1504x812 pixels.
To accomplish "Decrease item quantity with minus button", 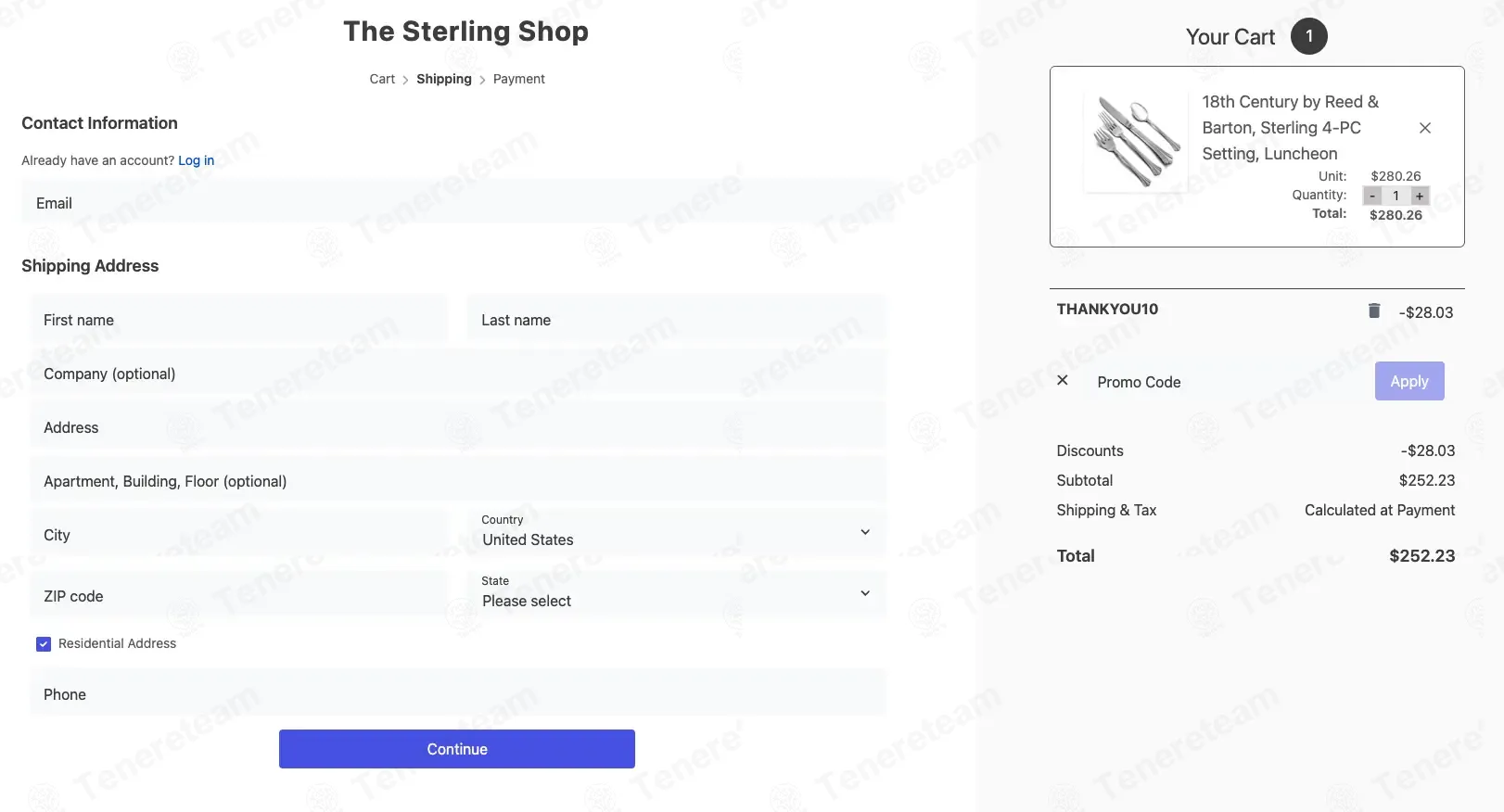I will [x=1372, y=196].
